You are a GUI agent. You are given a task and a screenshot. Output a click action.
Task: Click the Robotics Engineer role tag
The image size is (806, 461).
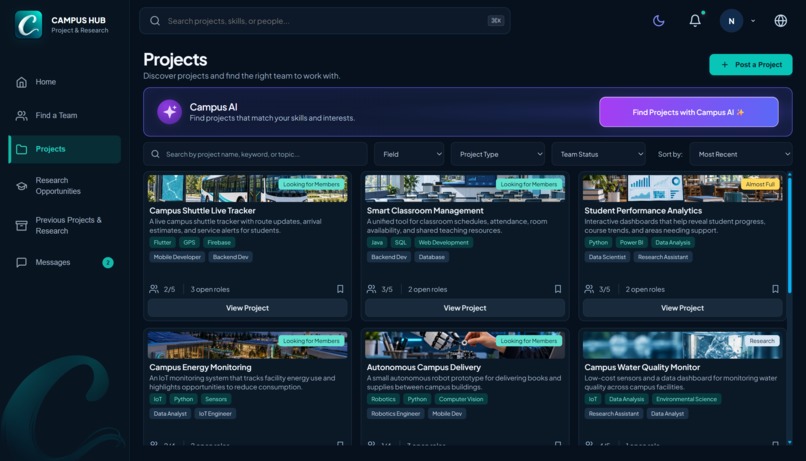(395, 414)
